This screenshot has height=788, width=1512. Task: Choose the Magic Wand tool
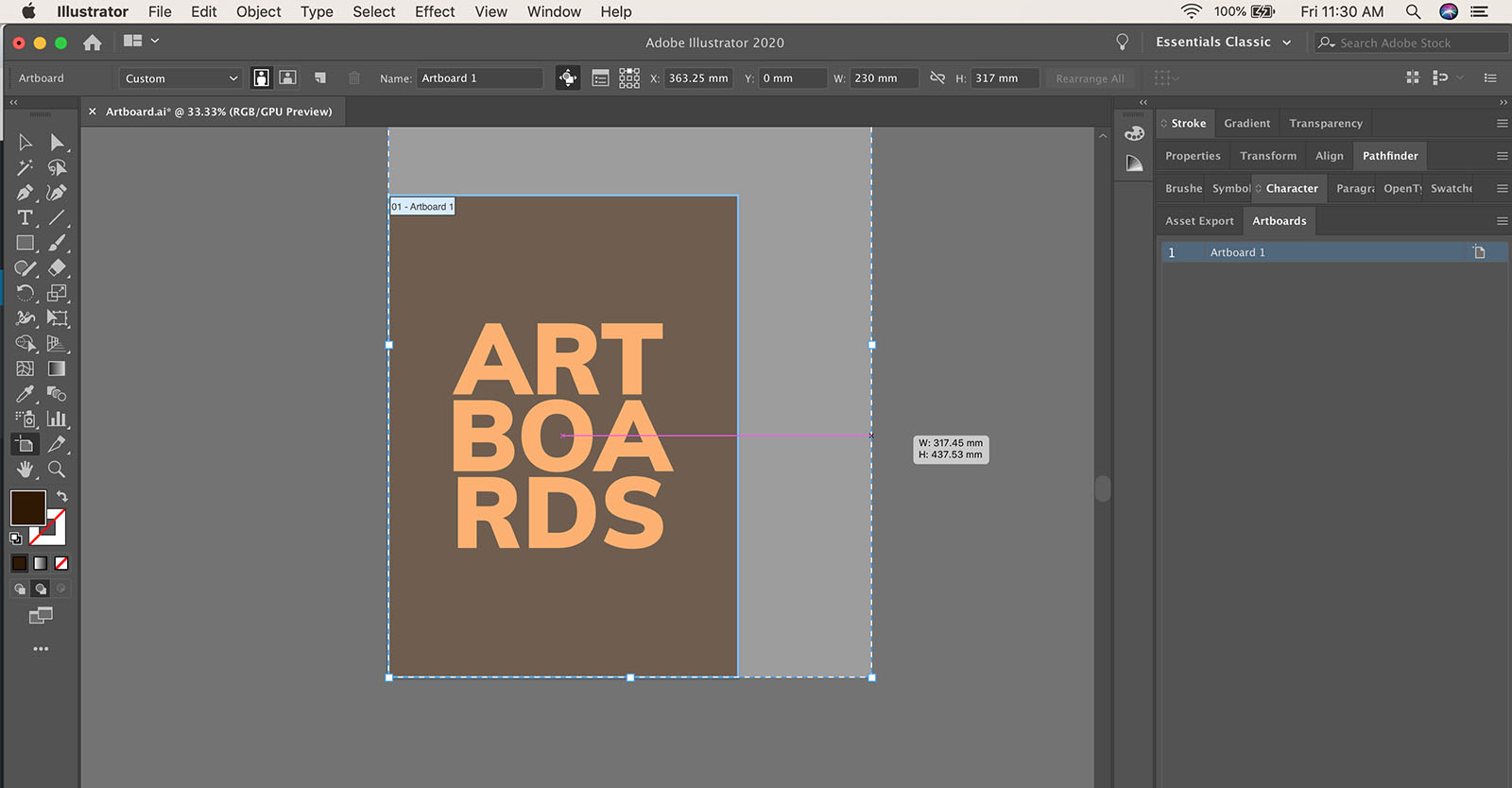coord(25,167)
